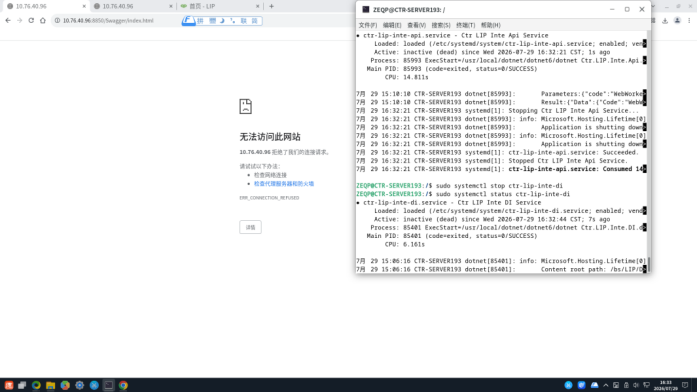
Task: Open terminal 编辑(E) menu
Action: point(392,25)
